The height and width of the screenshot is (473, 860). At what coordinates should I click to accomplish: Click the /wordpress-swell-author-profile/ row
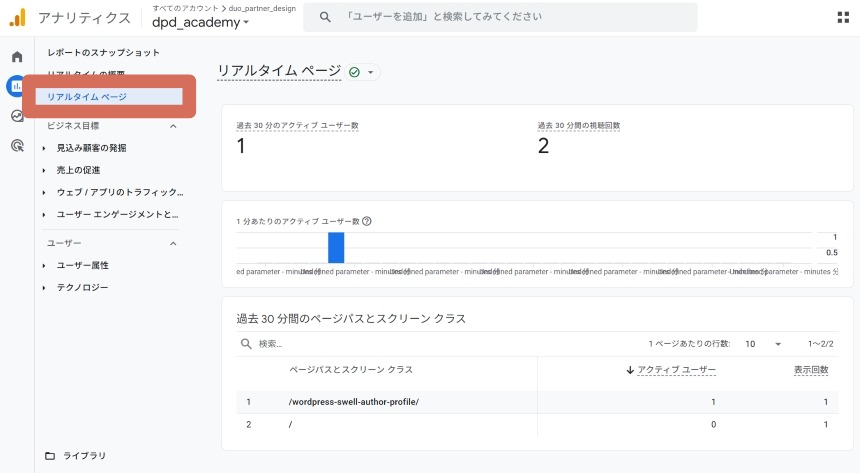click(x=353, y=402)
